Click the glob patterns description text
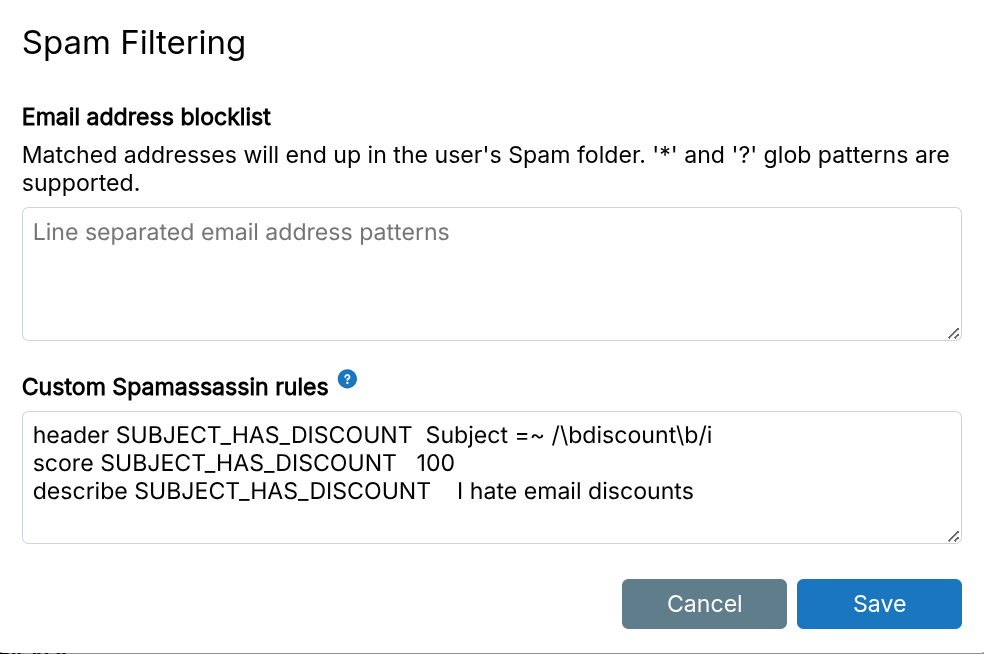 pyautogui.click(x=485, y=168)
